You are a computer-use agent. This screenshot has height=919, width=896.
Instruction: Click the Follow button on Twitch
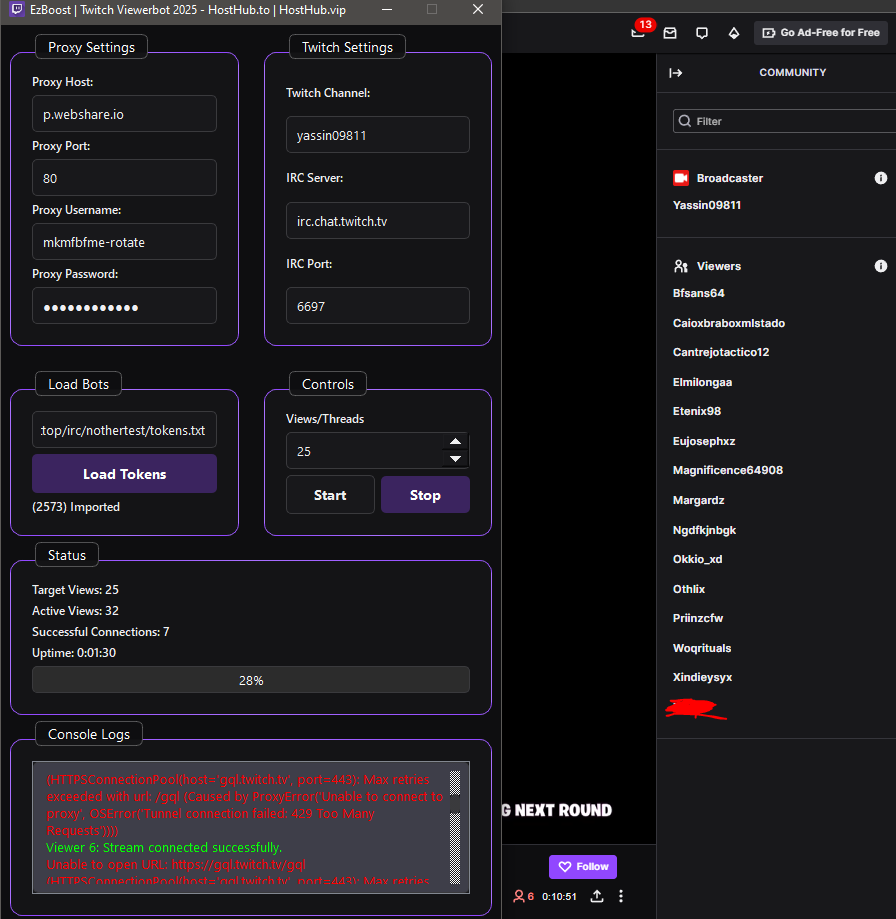pyautogui.click(x=583, y=867)
